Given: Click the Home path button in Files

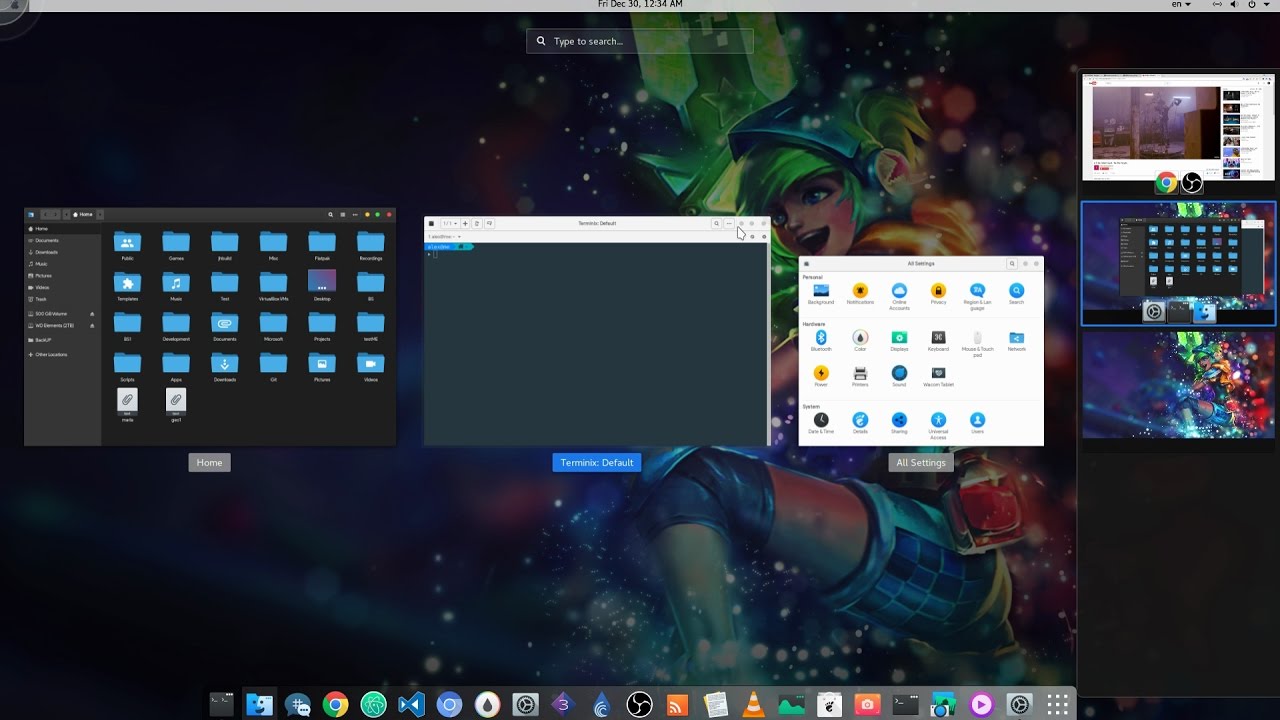Looking at the screenshot, I should pos(84,214).
